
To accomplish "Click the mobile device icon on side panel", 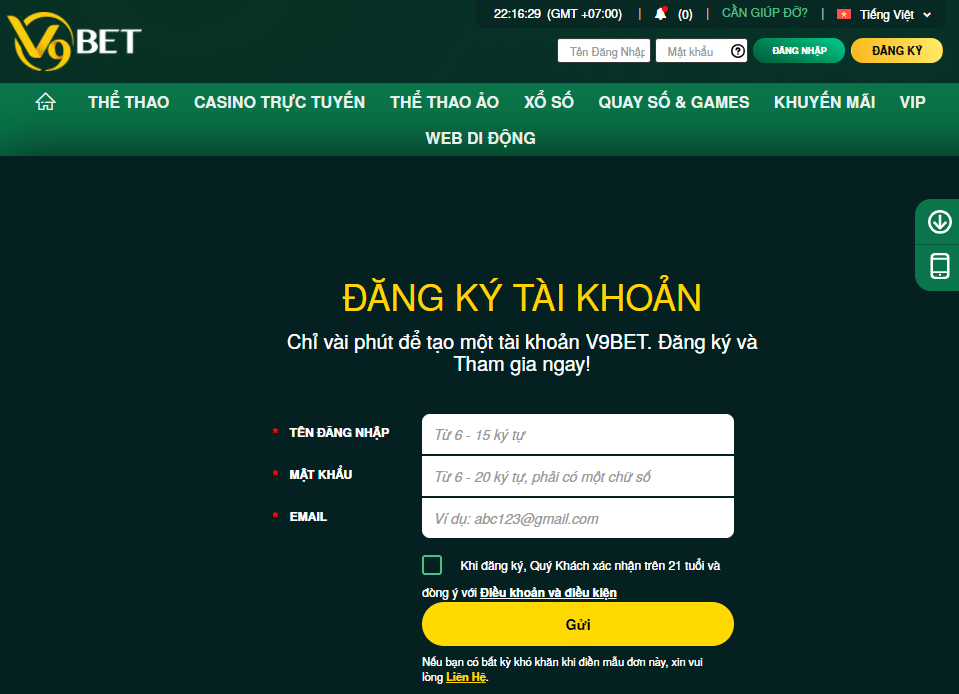I will tap(939, 266).
